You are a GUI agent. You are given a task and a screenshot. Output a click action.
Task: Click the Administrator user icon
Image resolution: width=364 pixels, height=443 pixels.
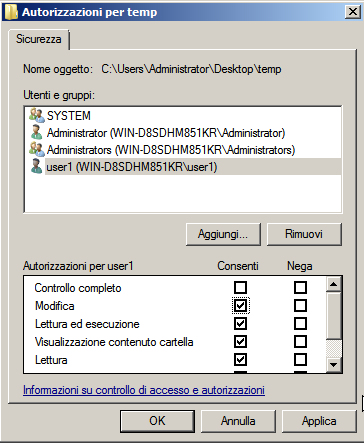36,132
